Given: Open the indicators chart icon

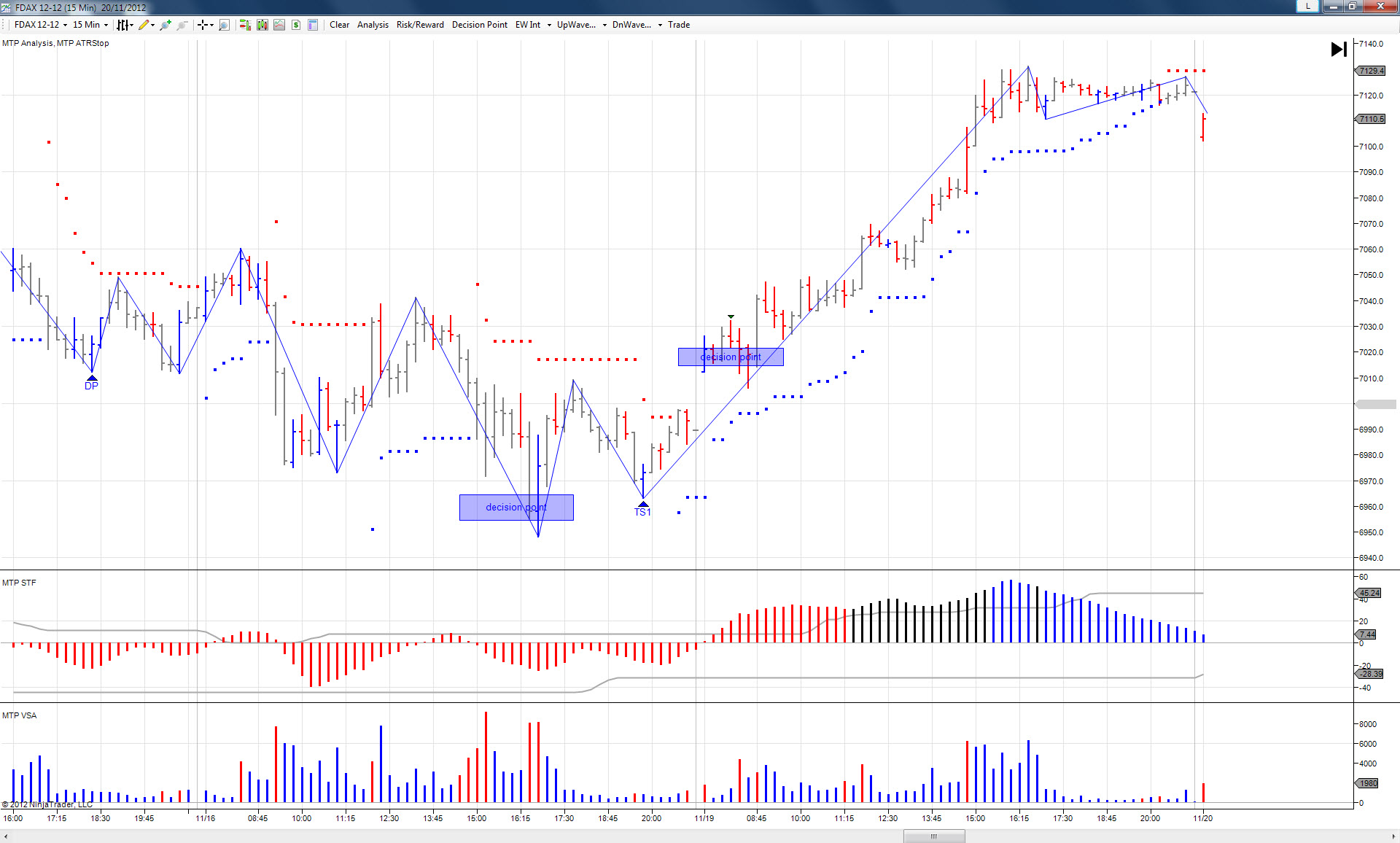Looking at the screenshot, I should tap(279, 25).
